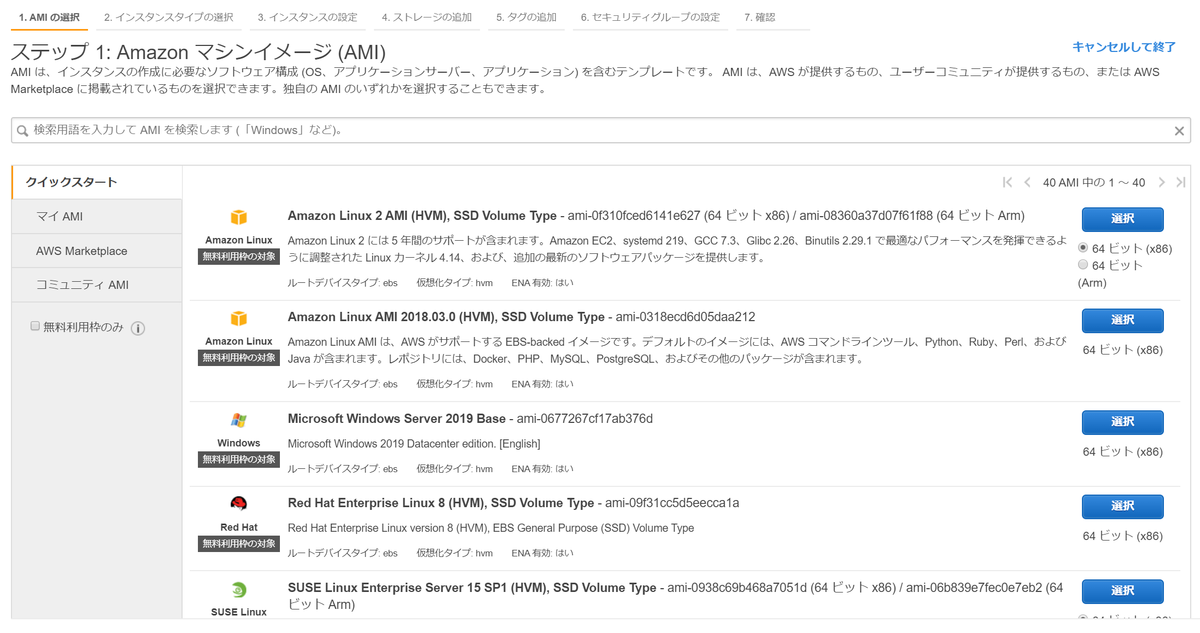Click the Amazon Linux AMI 2018.03.0 cube icon
The height and width of the screenshot is (633, 1200).
[x=238, y=316]
